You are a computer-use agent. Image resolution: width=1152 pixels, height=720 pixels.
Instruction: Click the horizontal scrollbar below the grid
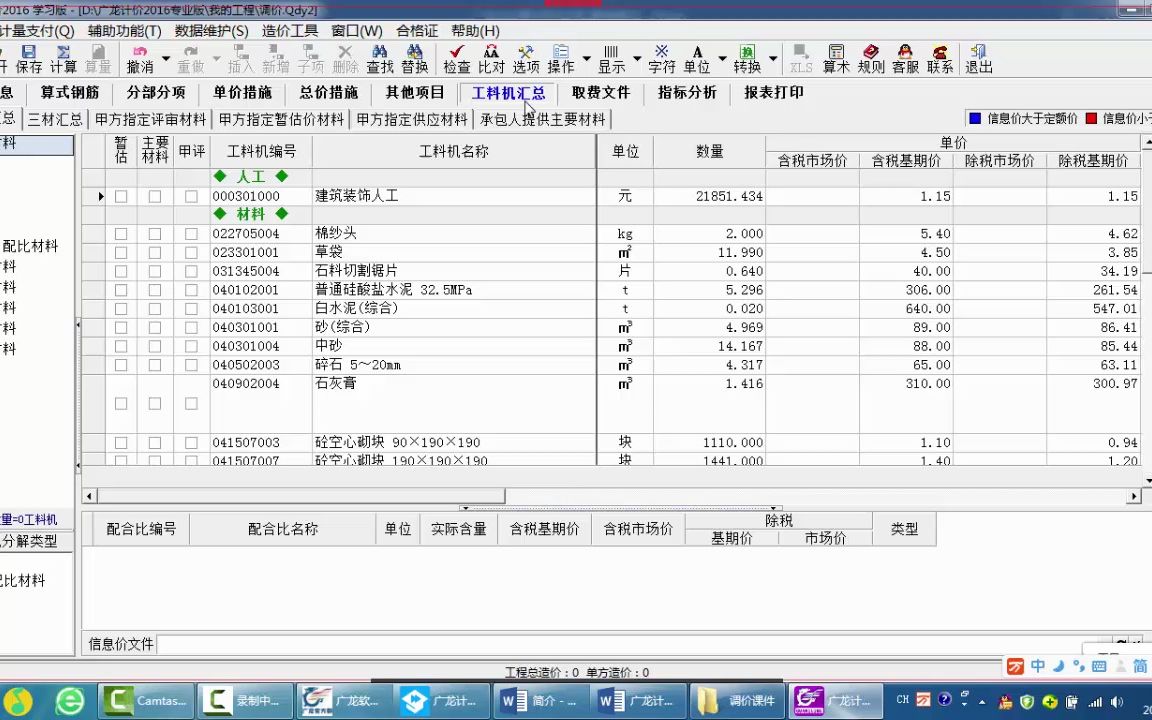point(300,495)
